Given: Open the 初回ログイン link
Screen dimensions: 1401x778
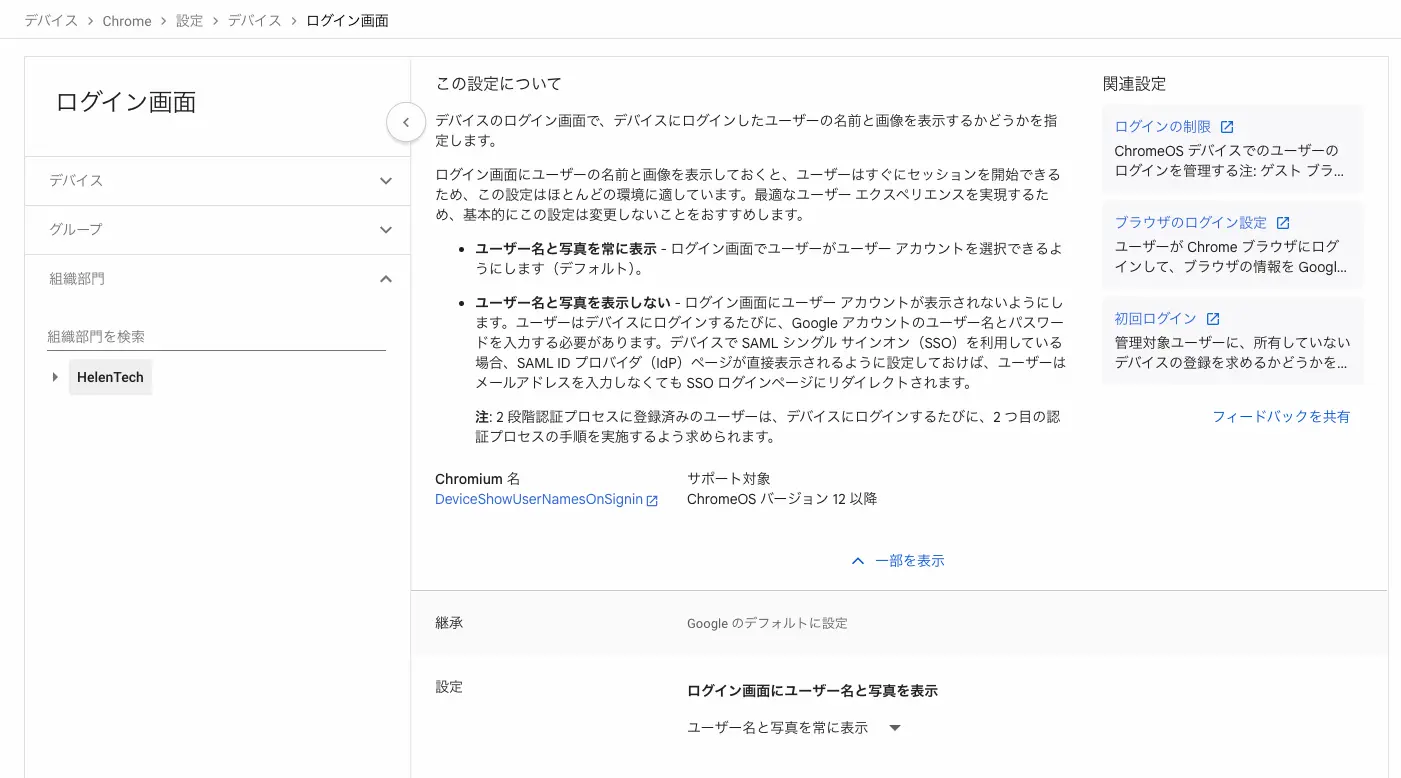Looking at the screenshot, I should 1156,318.
